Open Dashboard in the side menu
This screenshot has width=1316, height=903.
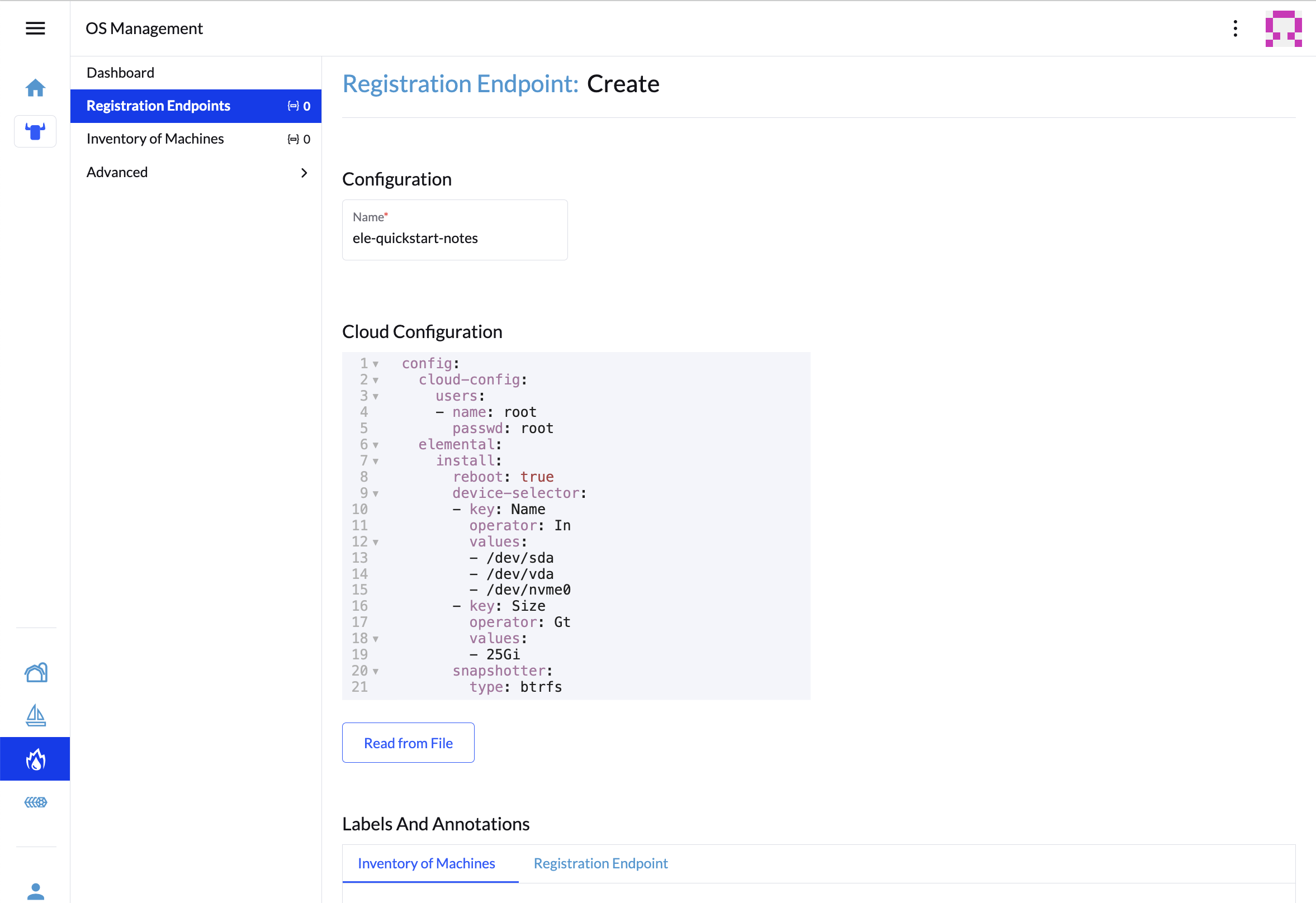(x=121, y=73)
